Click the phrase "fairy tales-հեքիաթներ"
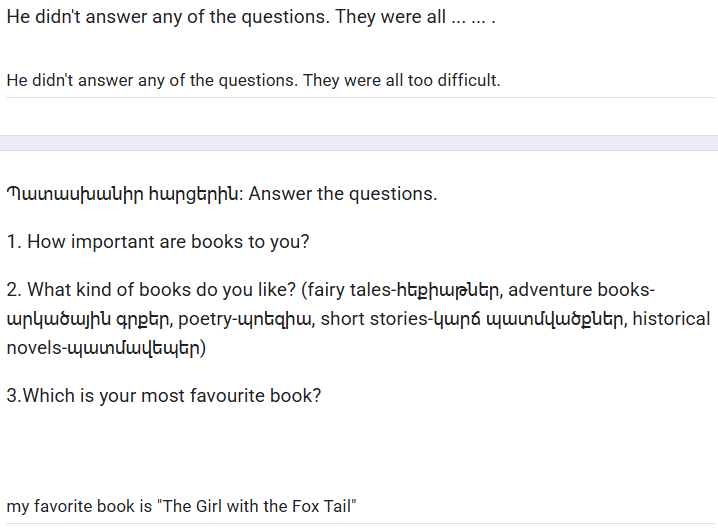The height and width of the screenshot is (528, 718). pyautogui.click(x=403, y=290)
